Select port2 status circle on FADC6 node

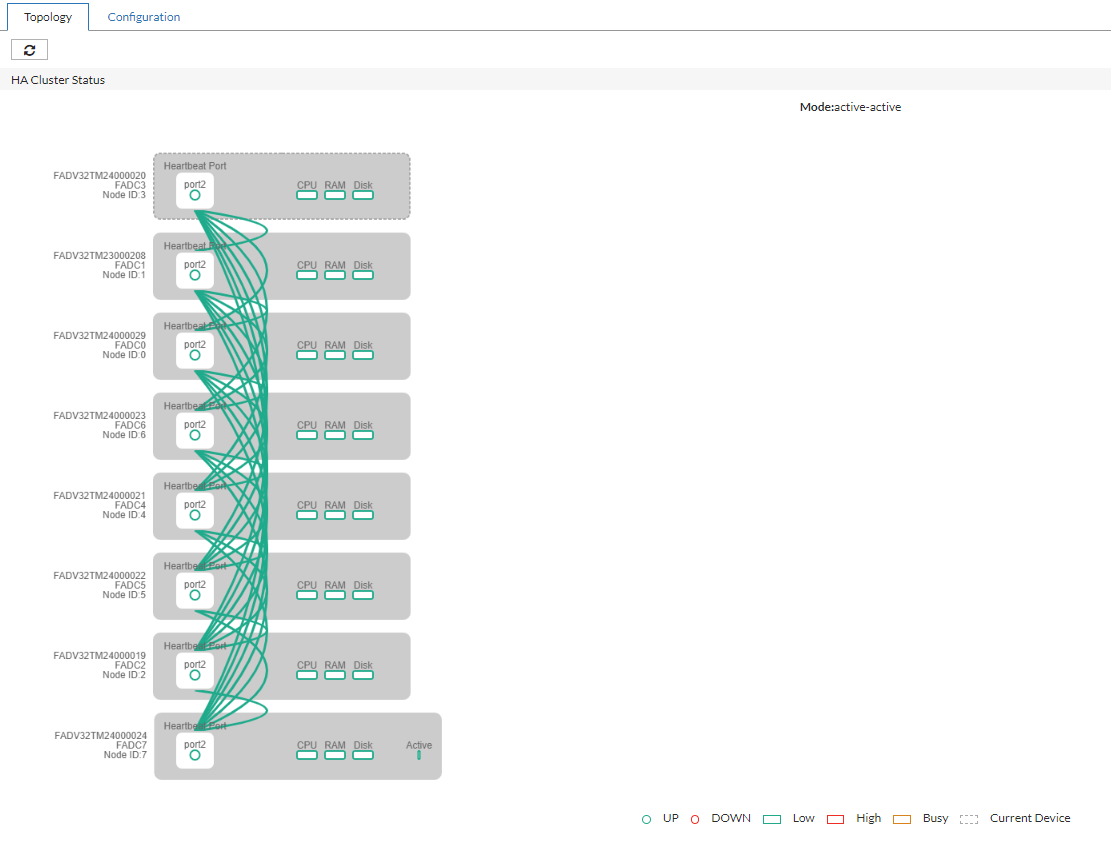(x=195, y=436)
